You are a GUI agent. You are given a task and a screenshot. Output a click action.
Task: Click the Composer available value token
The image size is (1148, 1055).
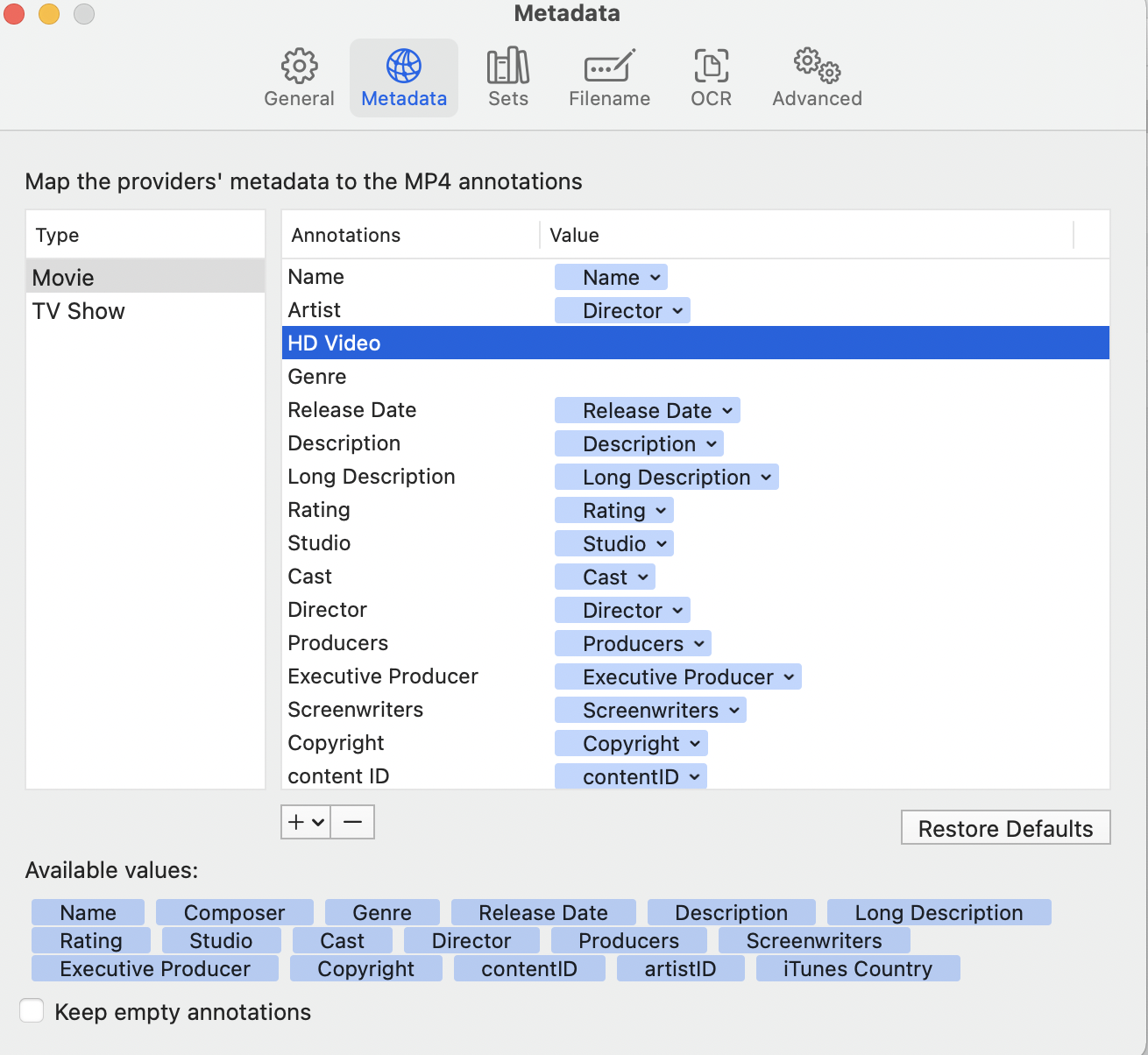click(234, 912)
